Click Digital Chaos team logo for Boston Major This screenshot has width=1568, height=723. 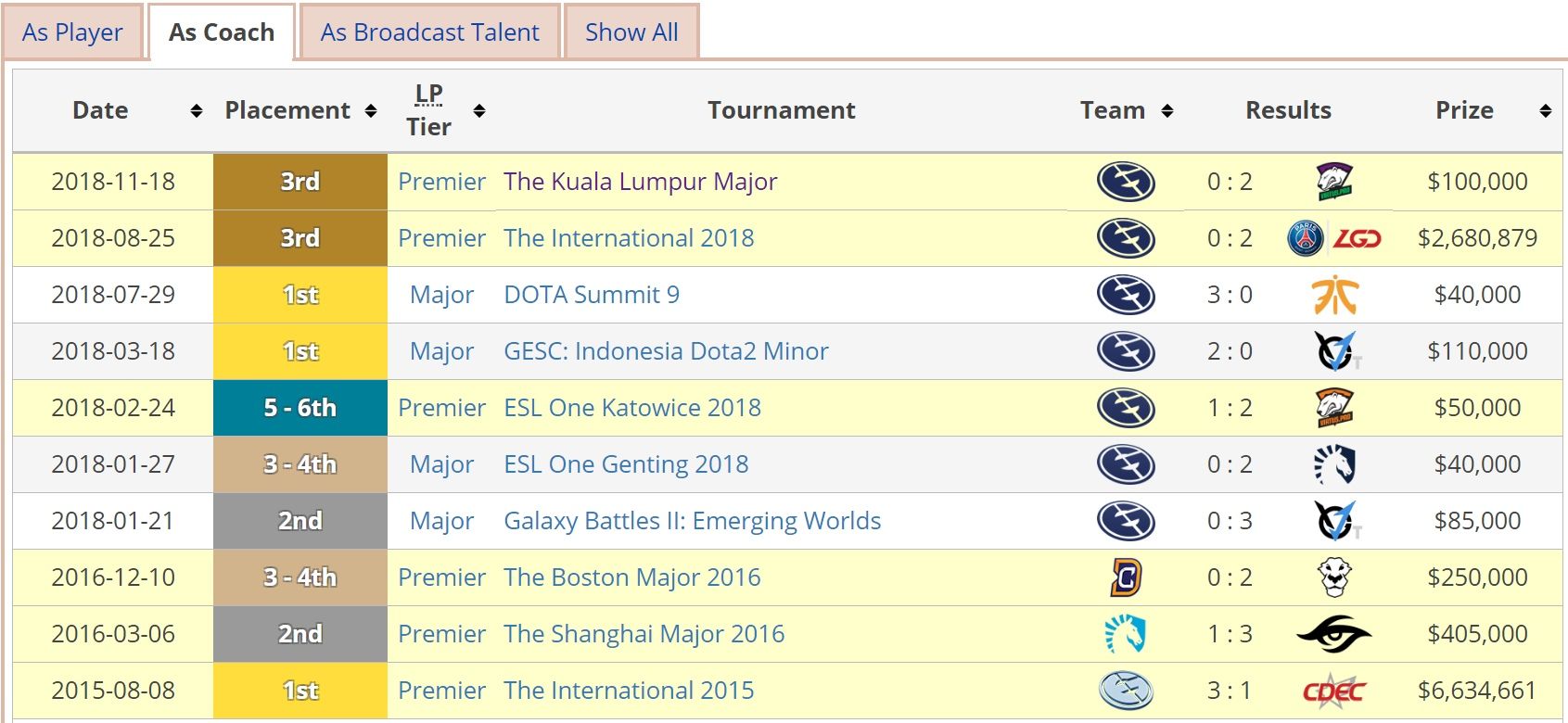[x=1126, y=577]
